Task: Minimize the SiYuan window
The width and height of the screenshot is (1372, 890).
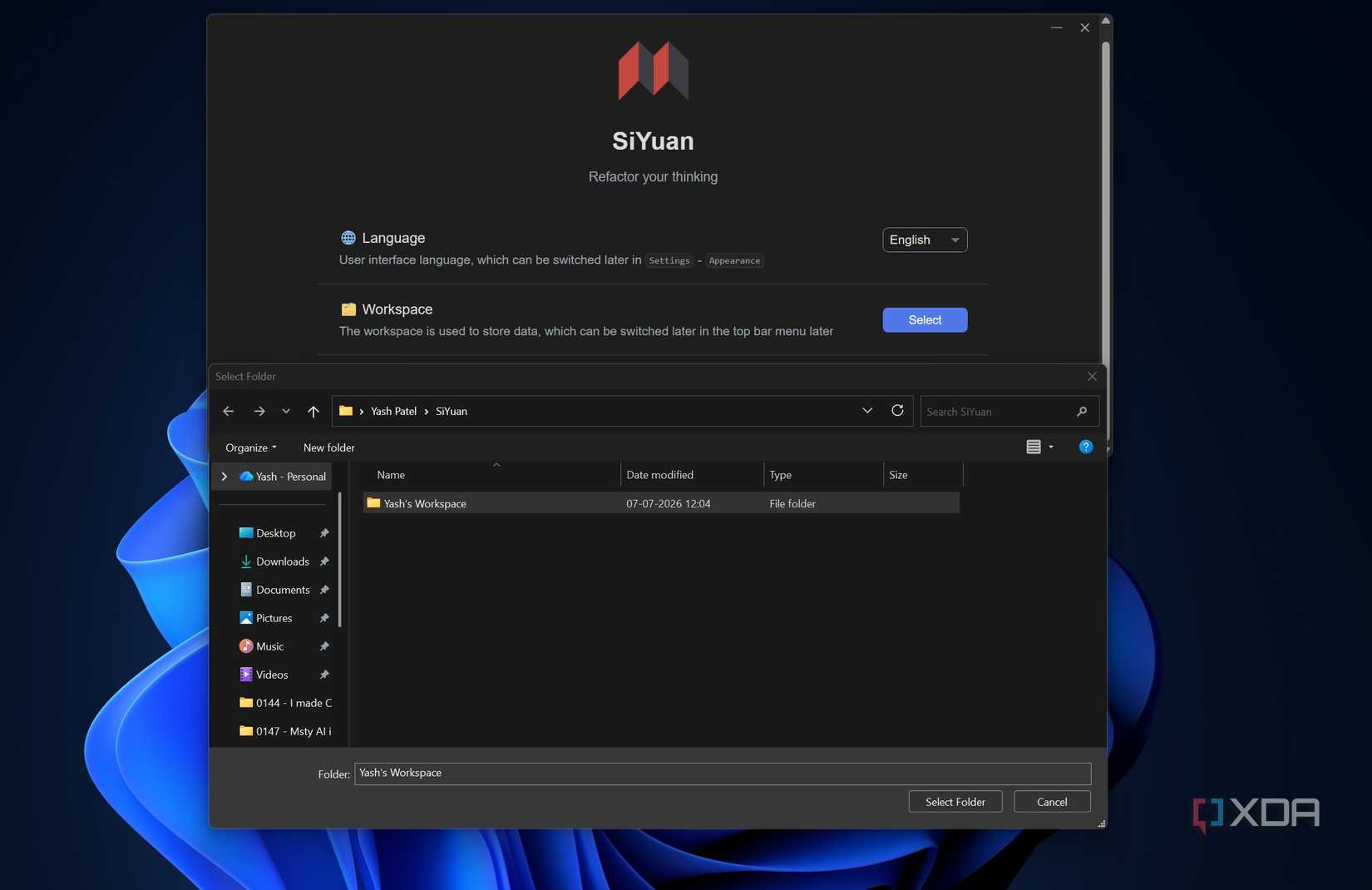Action: 1056,27
